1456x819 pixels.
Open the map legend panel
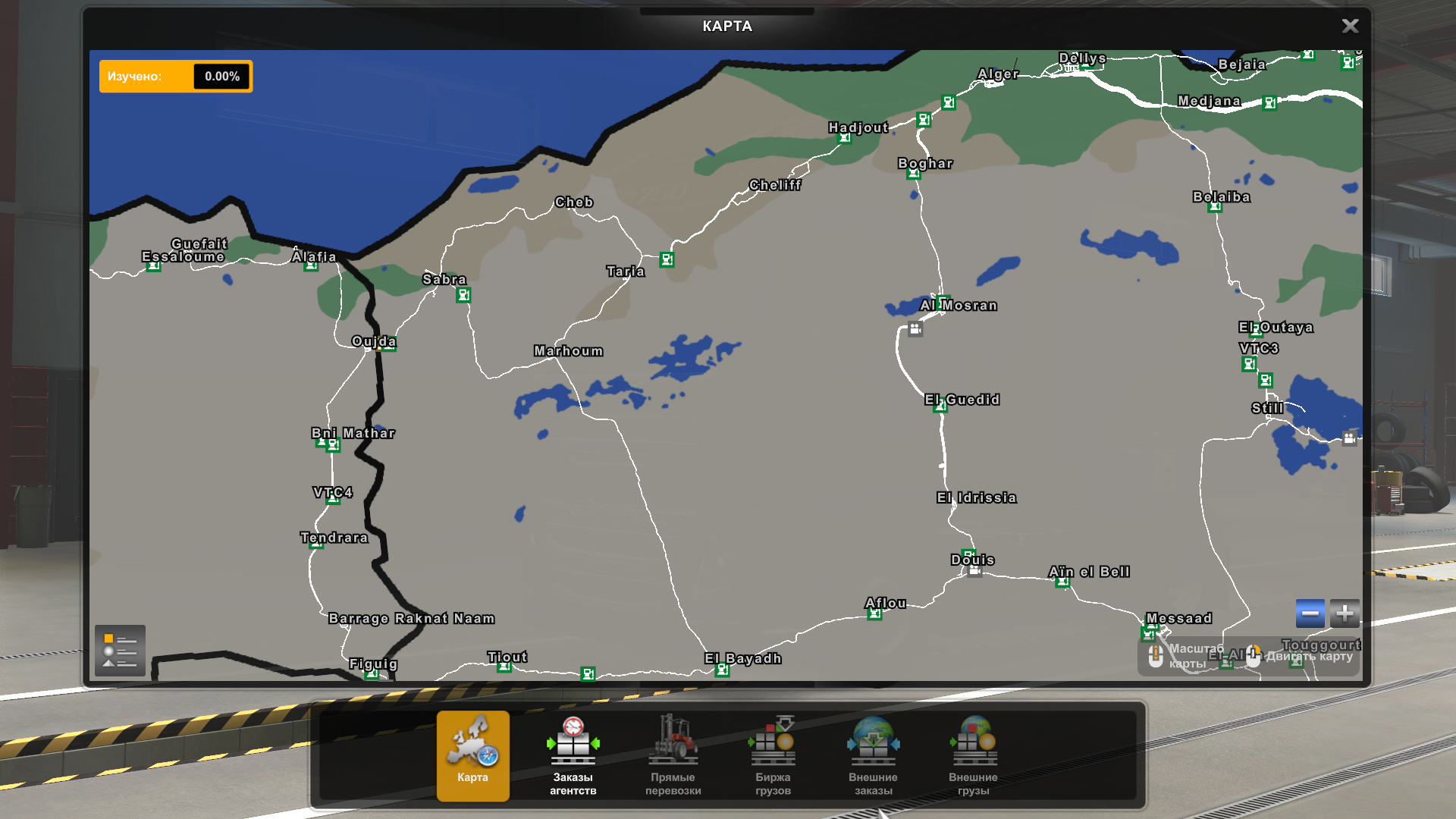[x=120, y=651]
